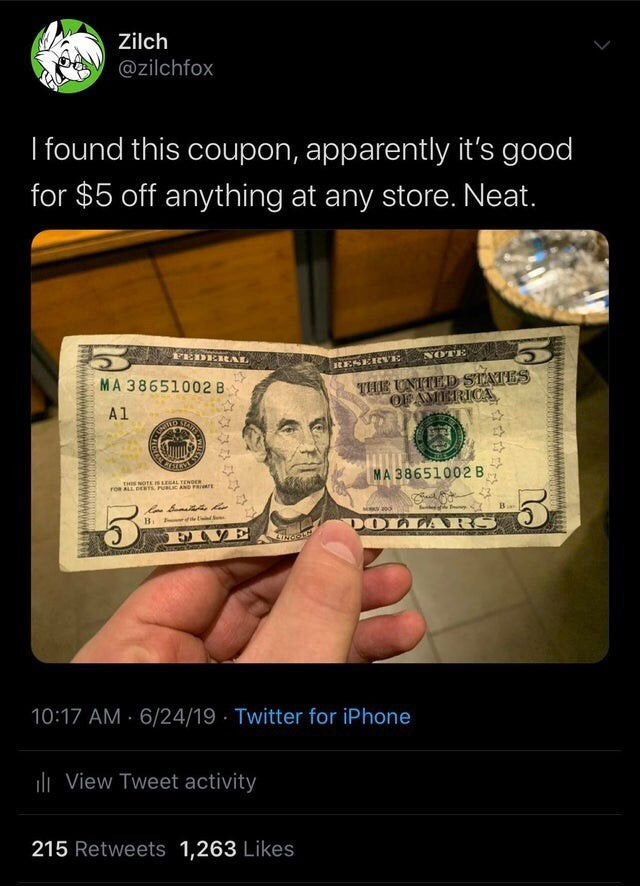Screen dimensions: 640x886
Task: Open the five dollar bill photo
Action: tap(320, 446)
